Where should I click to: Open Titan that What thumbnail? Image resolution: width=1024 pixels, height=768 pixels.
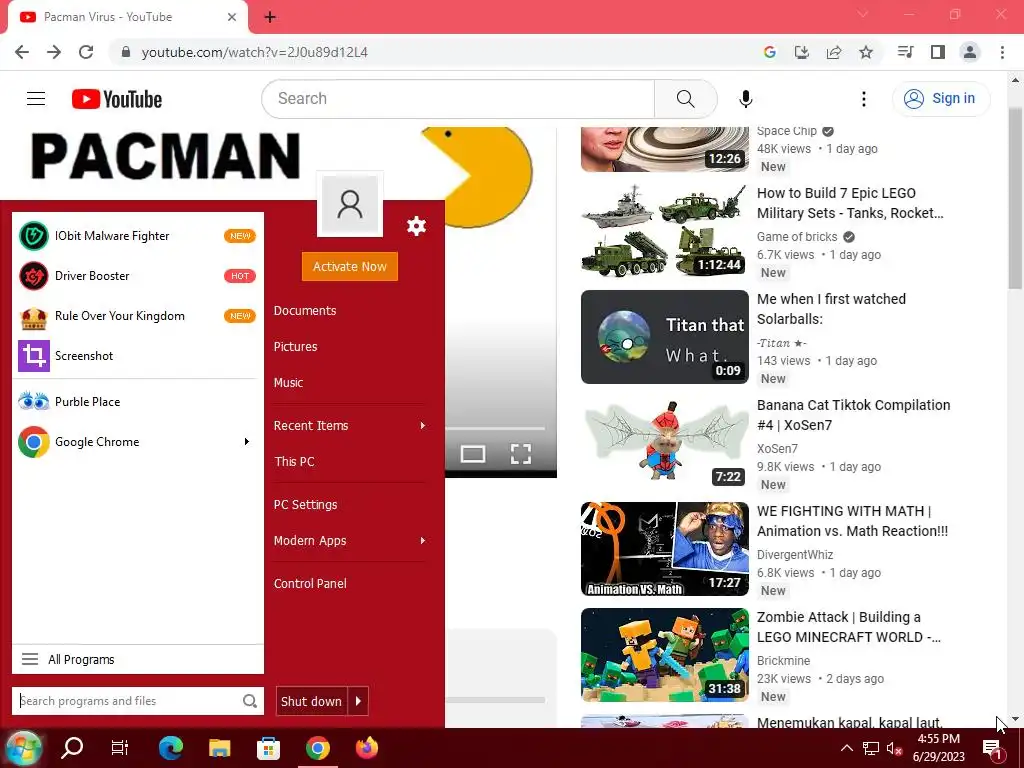[665, 337]
